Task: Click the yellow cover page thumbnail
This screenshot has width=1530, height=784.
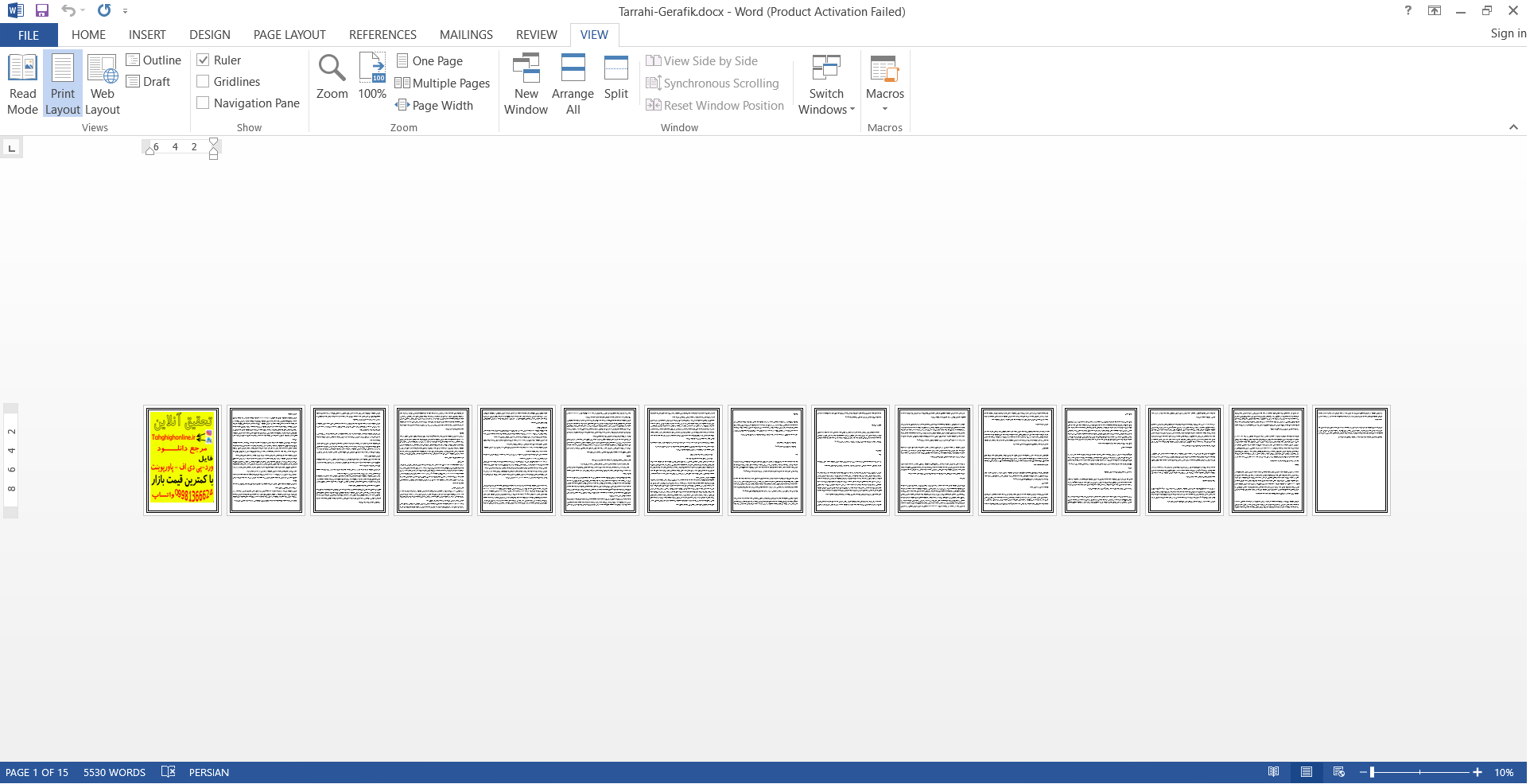Action: tap(182, 461)
